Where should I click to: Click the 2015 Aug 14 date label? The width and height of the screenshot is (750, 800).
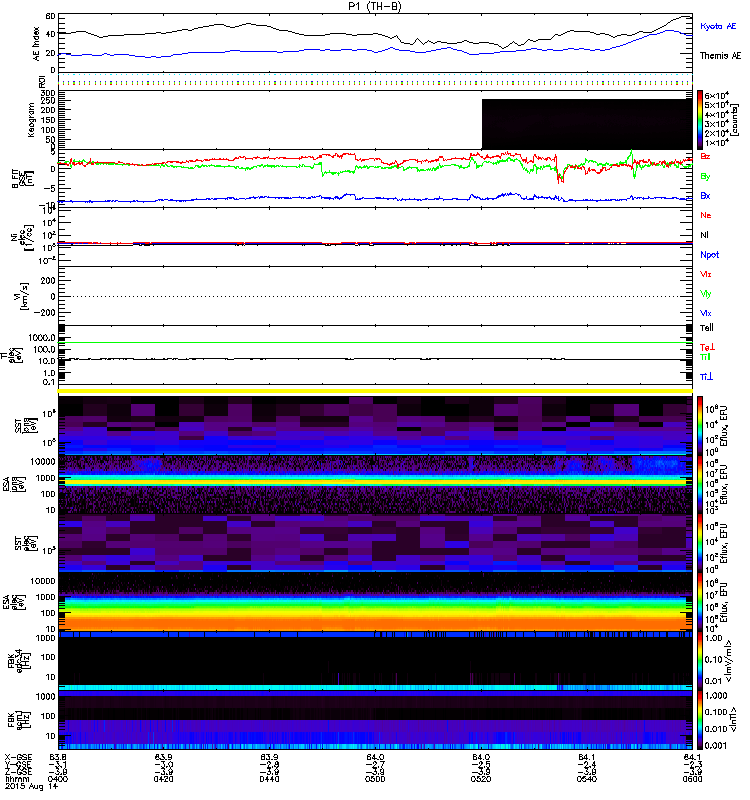point(31,786)
